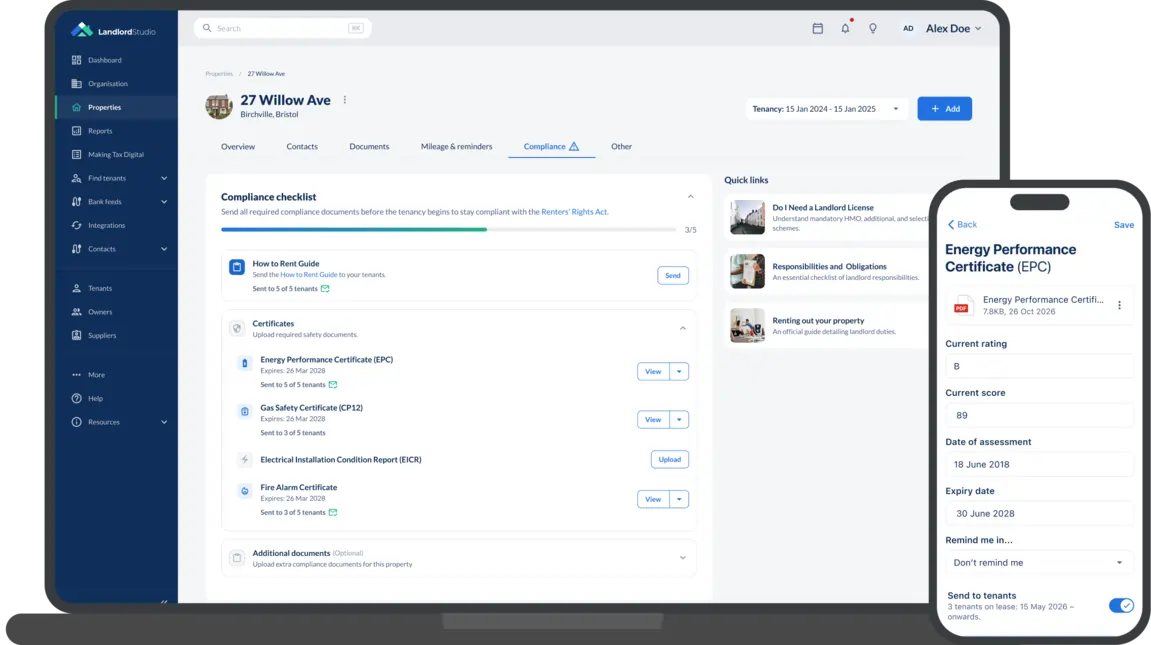Open the Renters' Rights Act link
Screen dimensions: 1151x645
[x=574, y=212]
